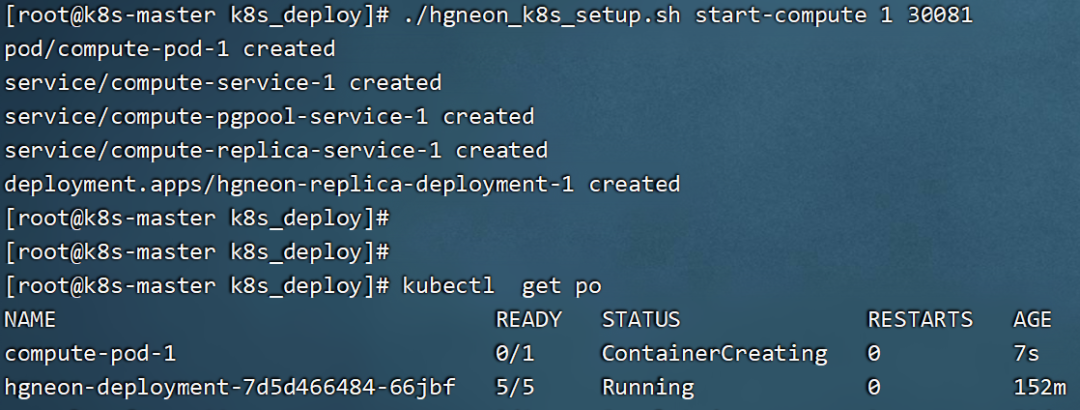The width and height of the screenshot is (1080, 410).
Task: Select the 152m age value
Action: pos(1039,388)
